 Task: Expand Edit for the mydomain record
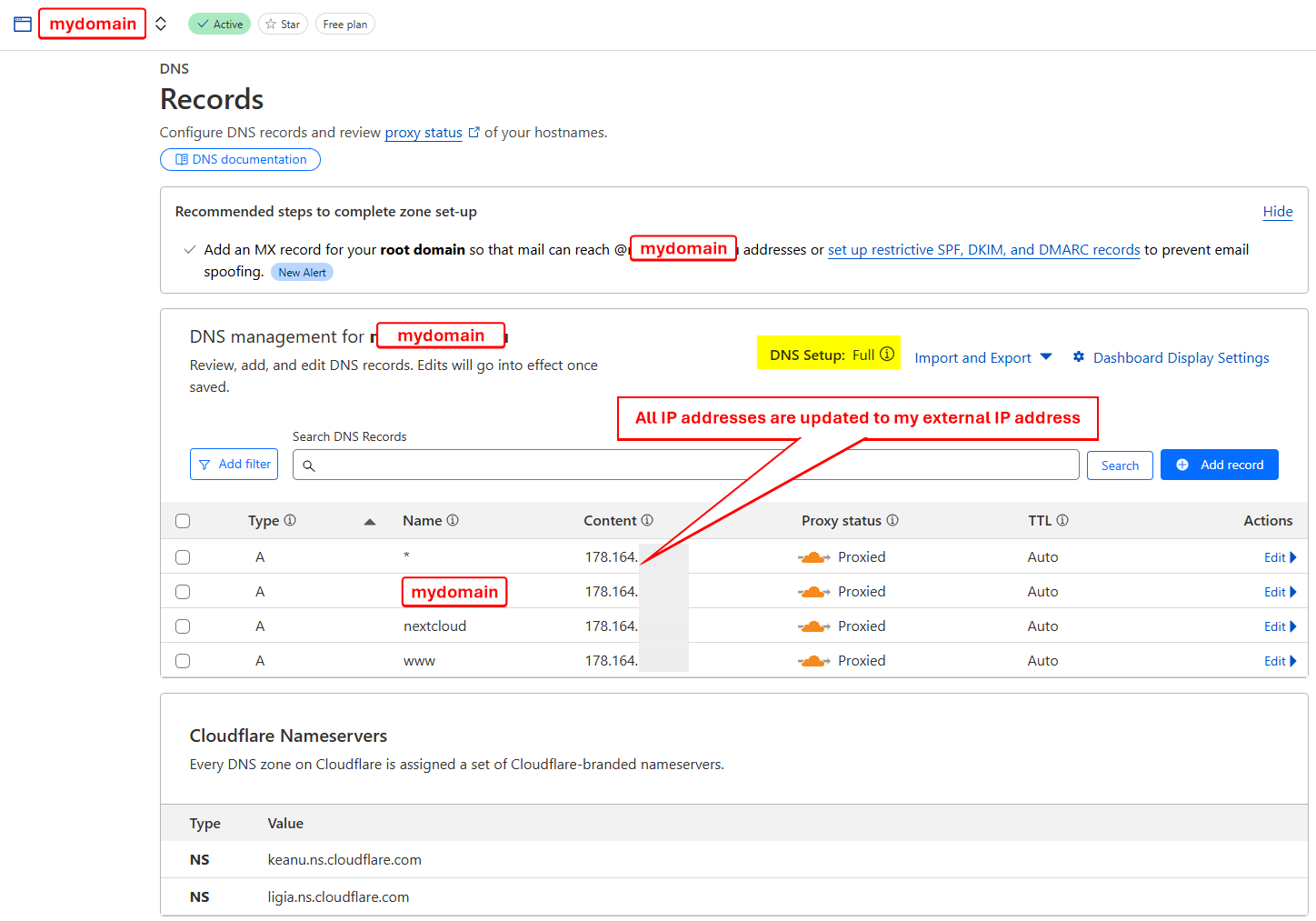(1280, 592)
